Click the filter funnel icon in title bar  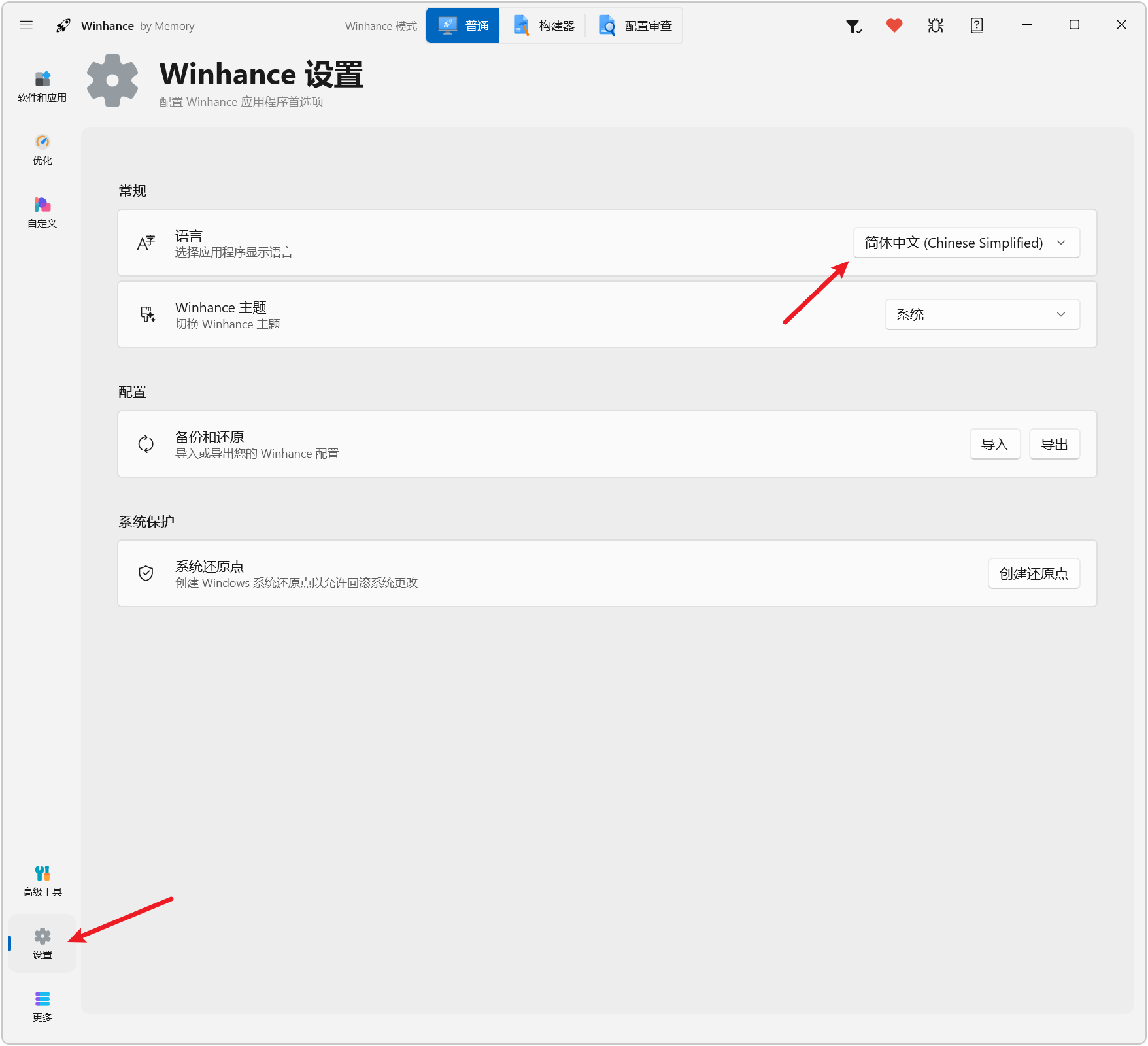click(854, 26)
